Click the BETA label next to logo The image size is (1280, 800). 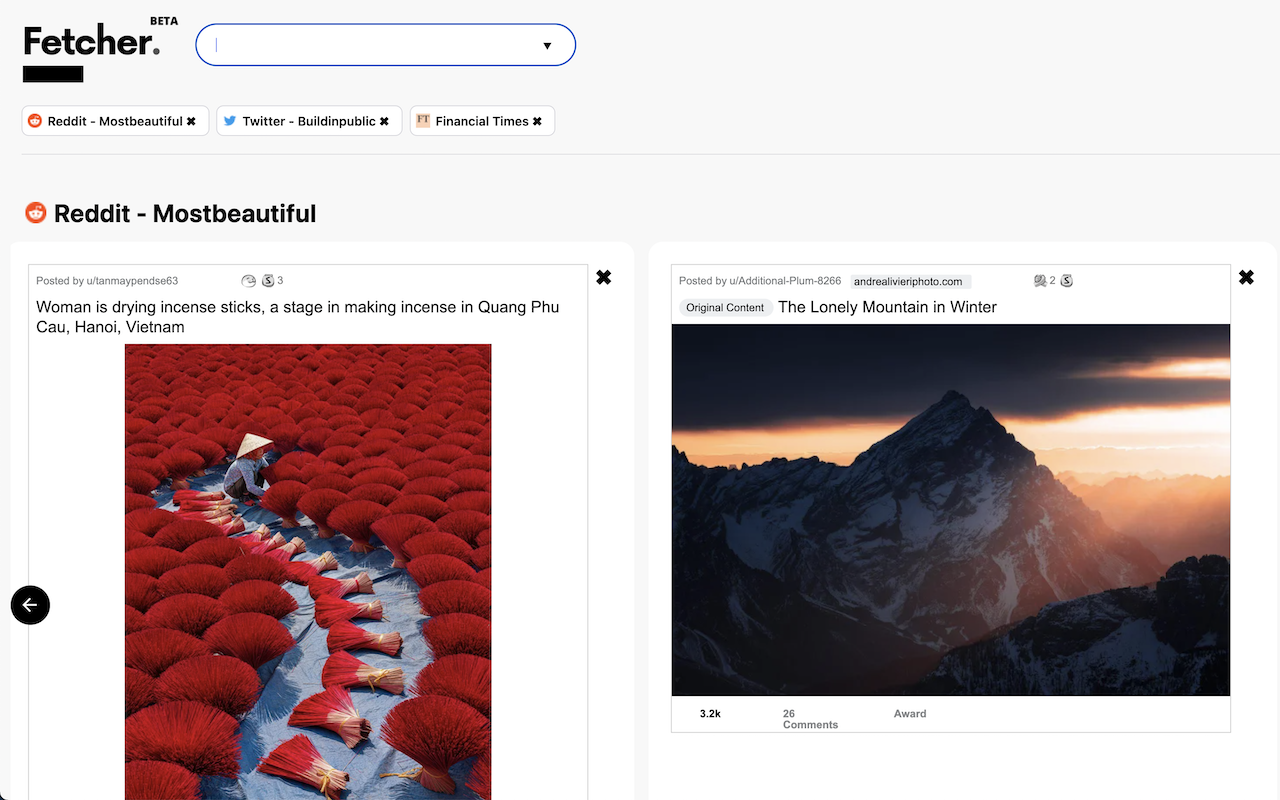164,21
